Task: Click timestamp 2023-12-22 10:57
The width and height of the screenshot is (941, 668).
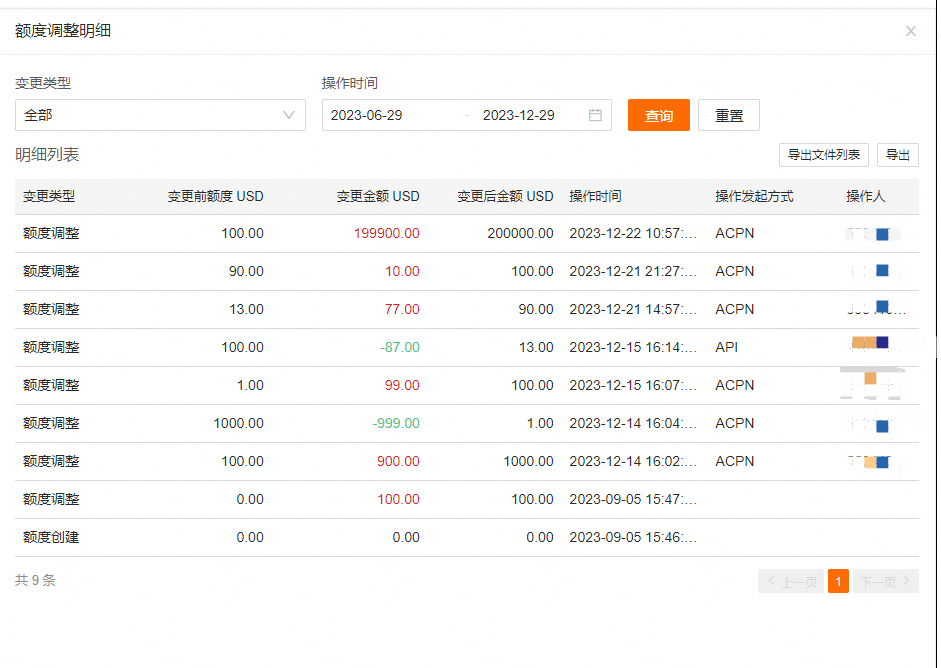Action: pos(633,233)
